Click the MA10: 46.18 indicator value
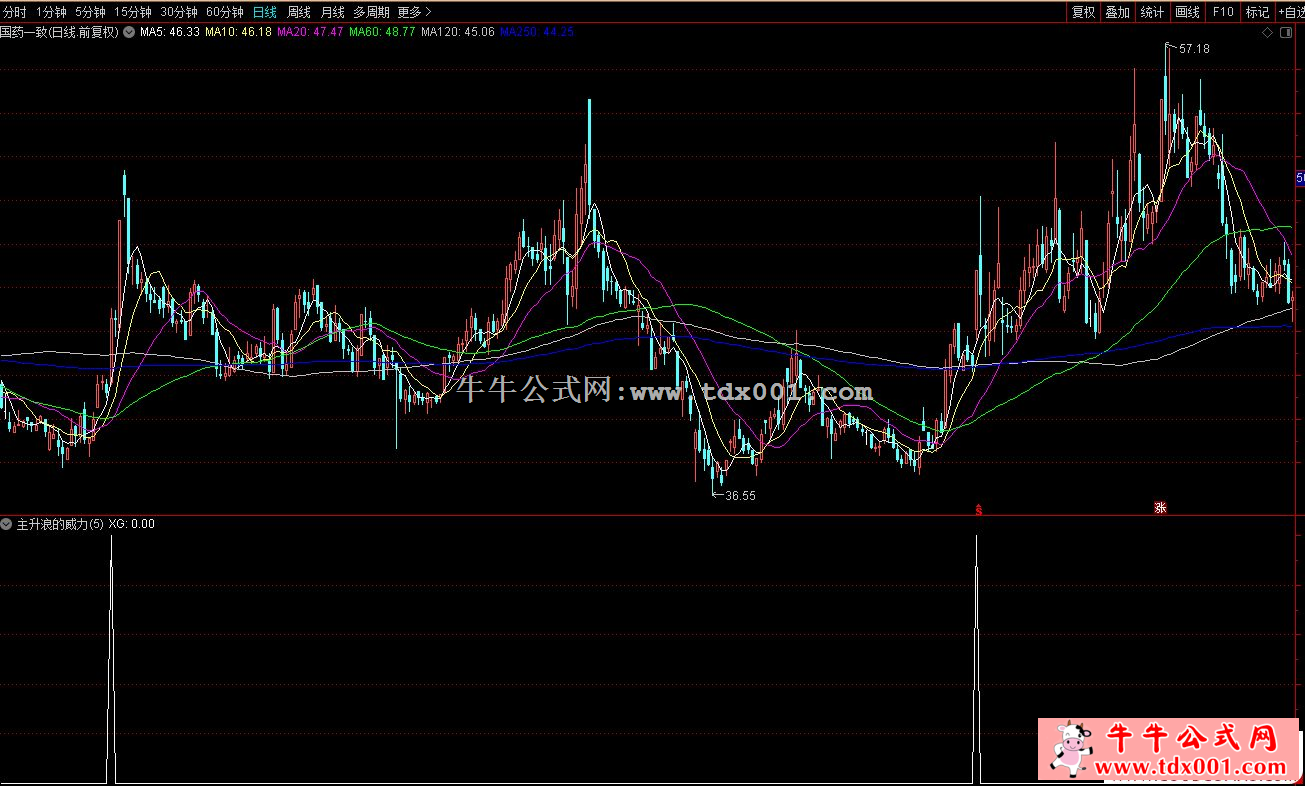The height and width of the screenshot is (786, 1305). tap(238, 32)
